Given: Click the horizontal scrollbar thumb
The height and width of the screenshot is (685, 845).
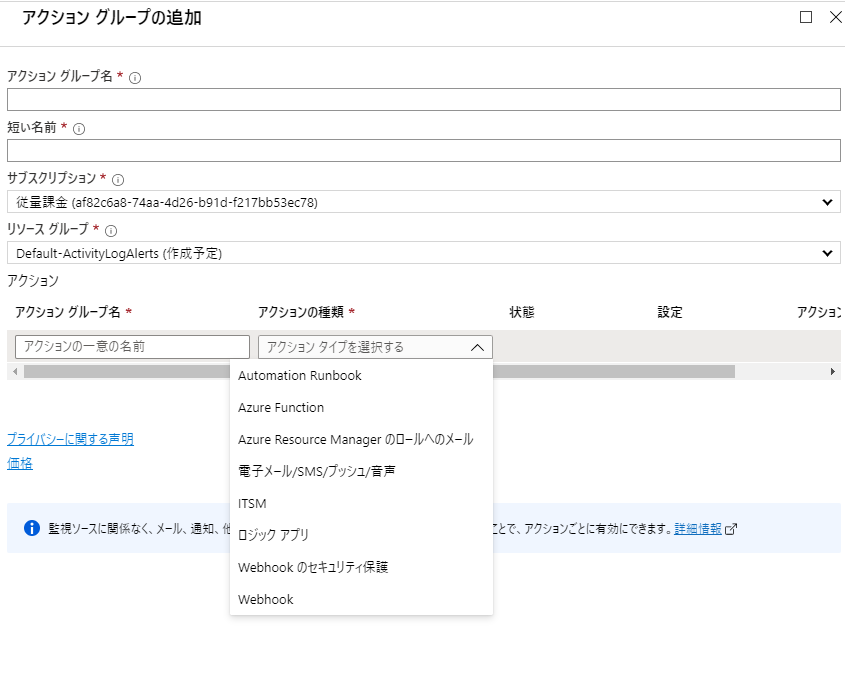Looking at the screenshot, I should point(379,371).
